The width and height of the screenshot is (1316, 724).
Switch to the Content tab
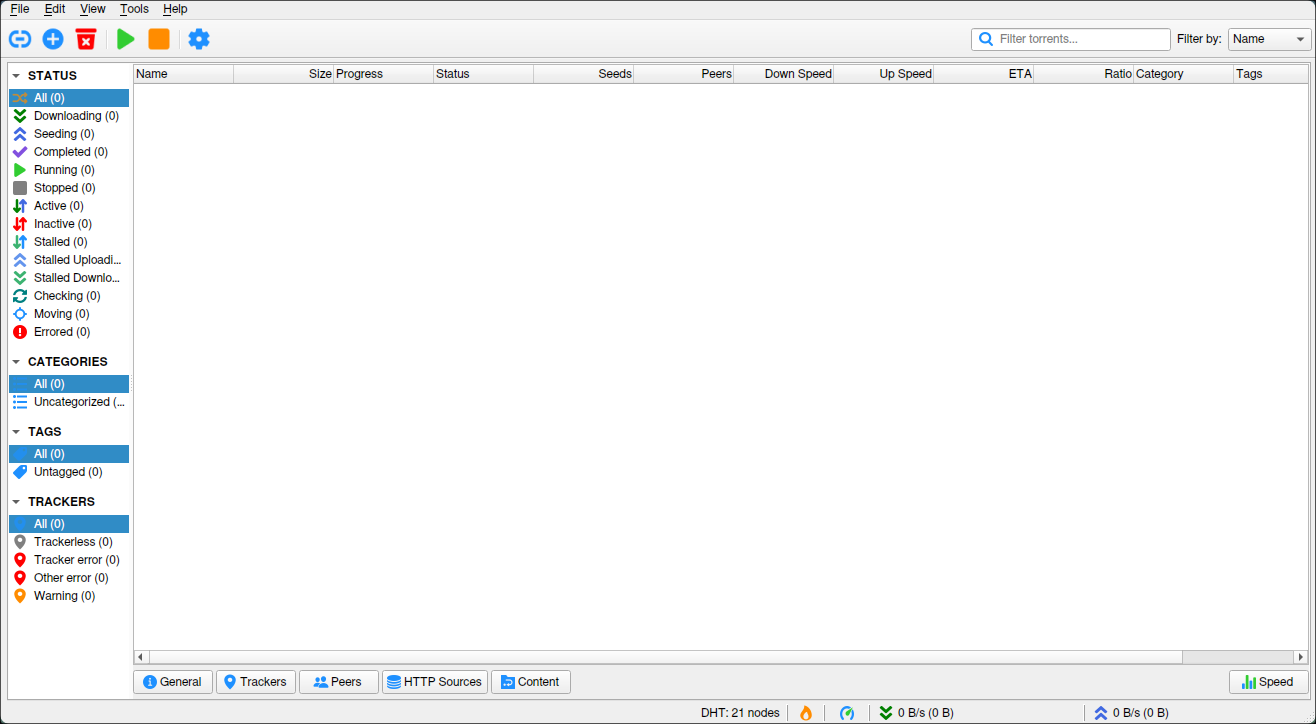click(x=531, y=682)
